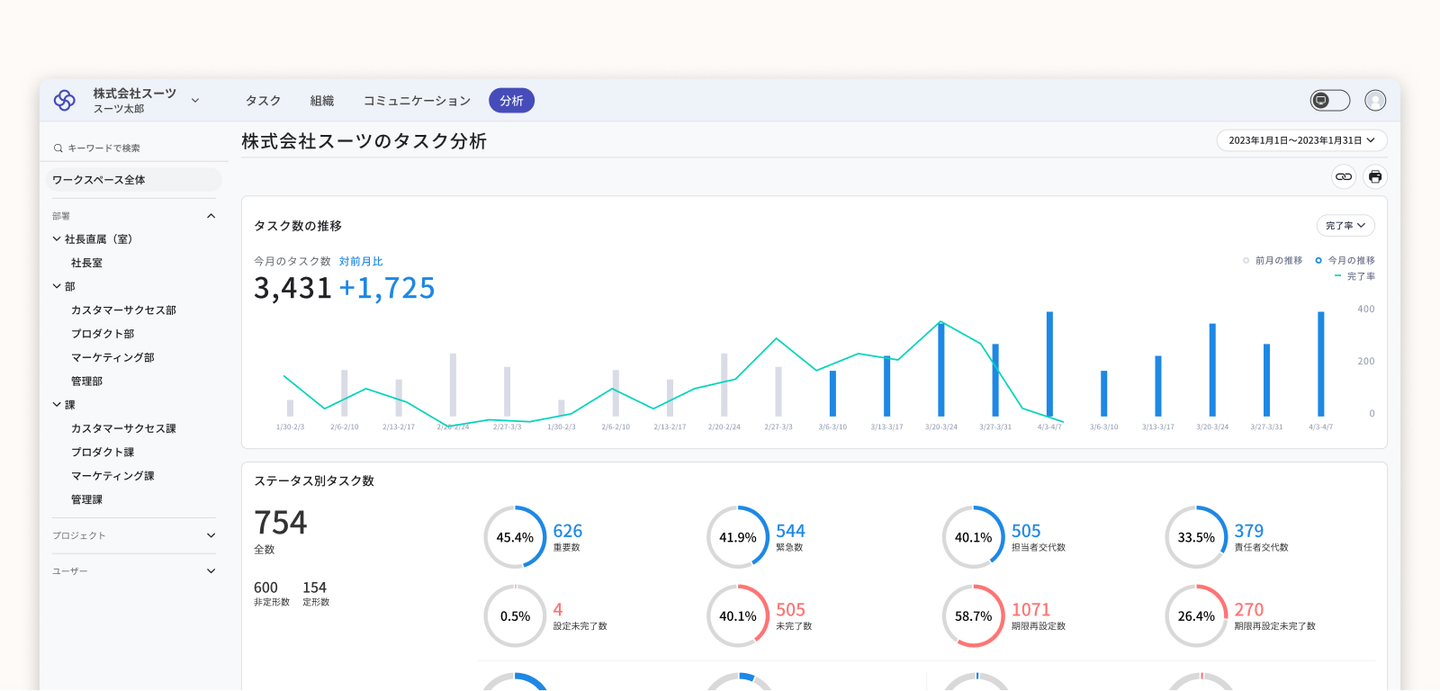The height and width of the screenshot is (691, 1440).
Task: Switch to the タスク tab
Action: point(263,101)
